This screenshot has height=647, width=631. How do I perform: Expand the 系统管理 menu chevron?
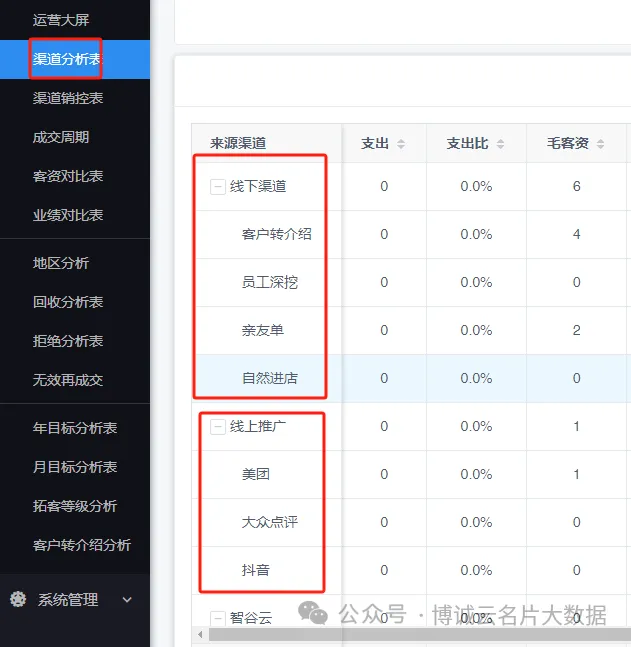point(127,600)
